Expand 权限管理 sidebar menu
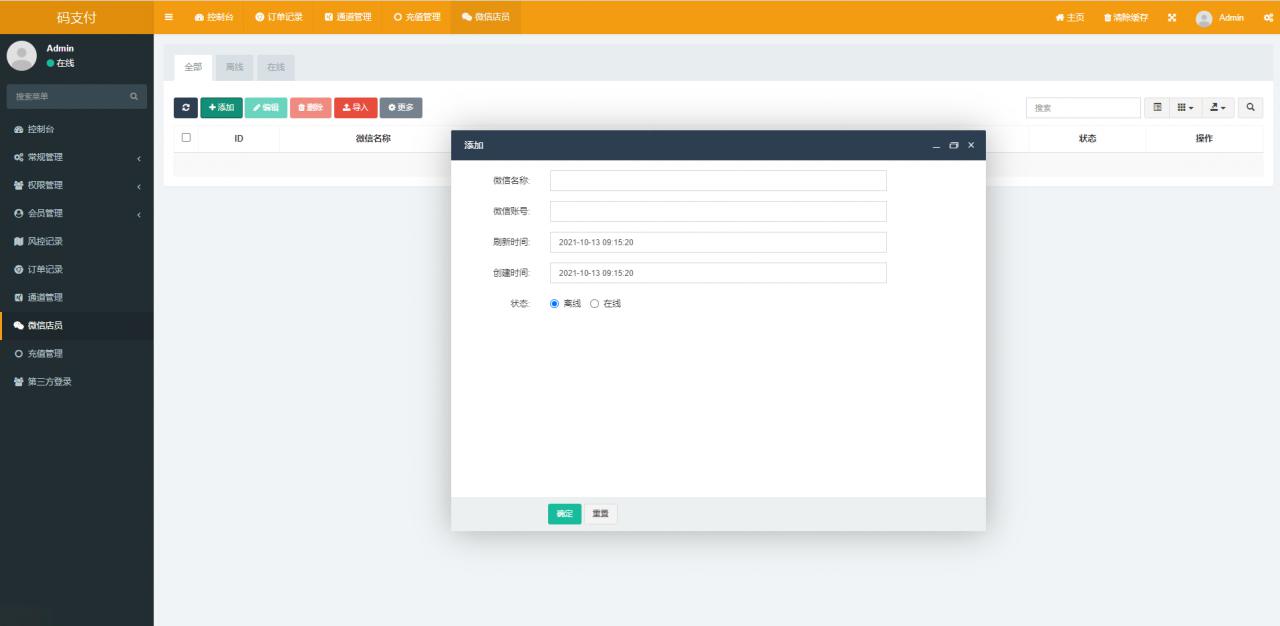 [x=77, y=185]
